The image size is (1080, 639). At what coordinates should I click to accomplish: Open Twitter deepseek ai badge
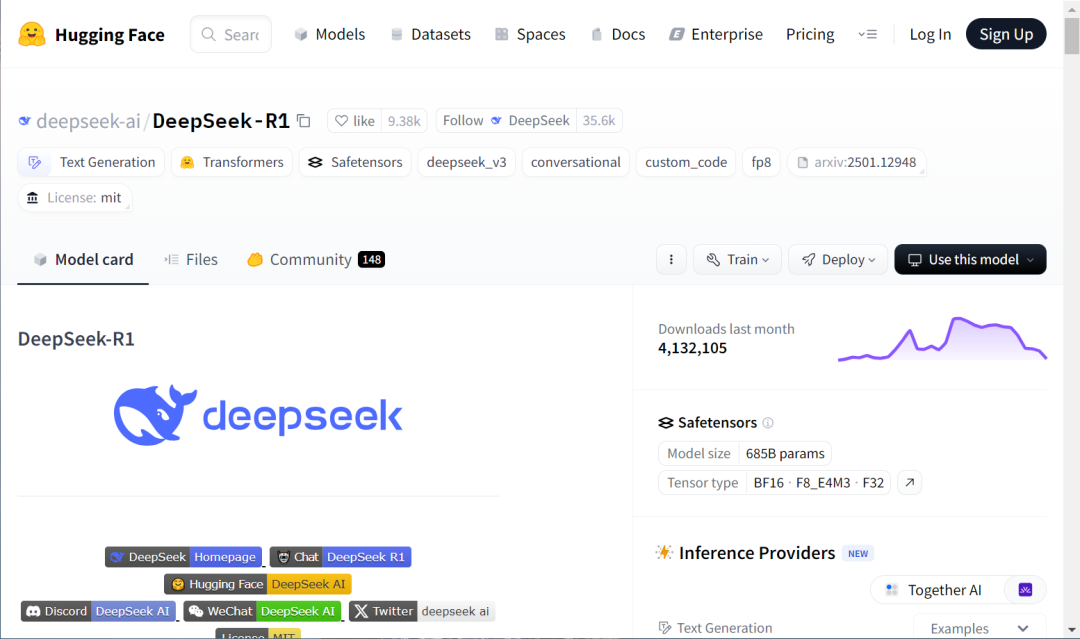(x=422, y=611)
